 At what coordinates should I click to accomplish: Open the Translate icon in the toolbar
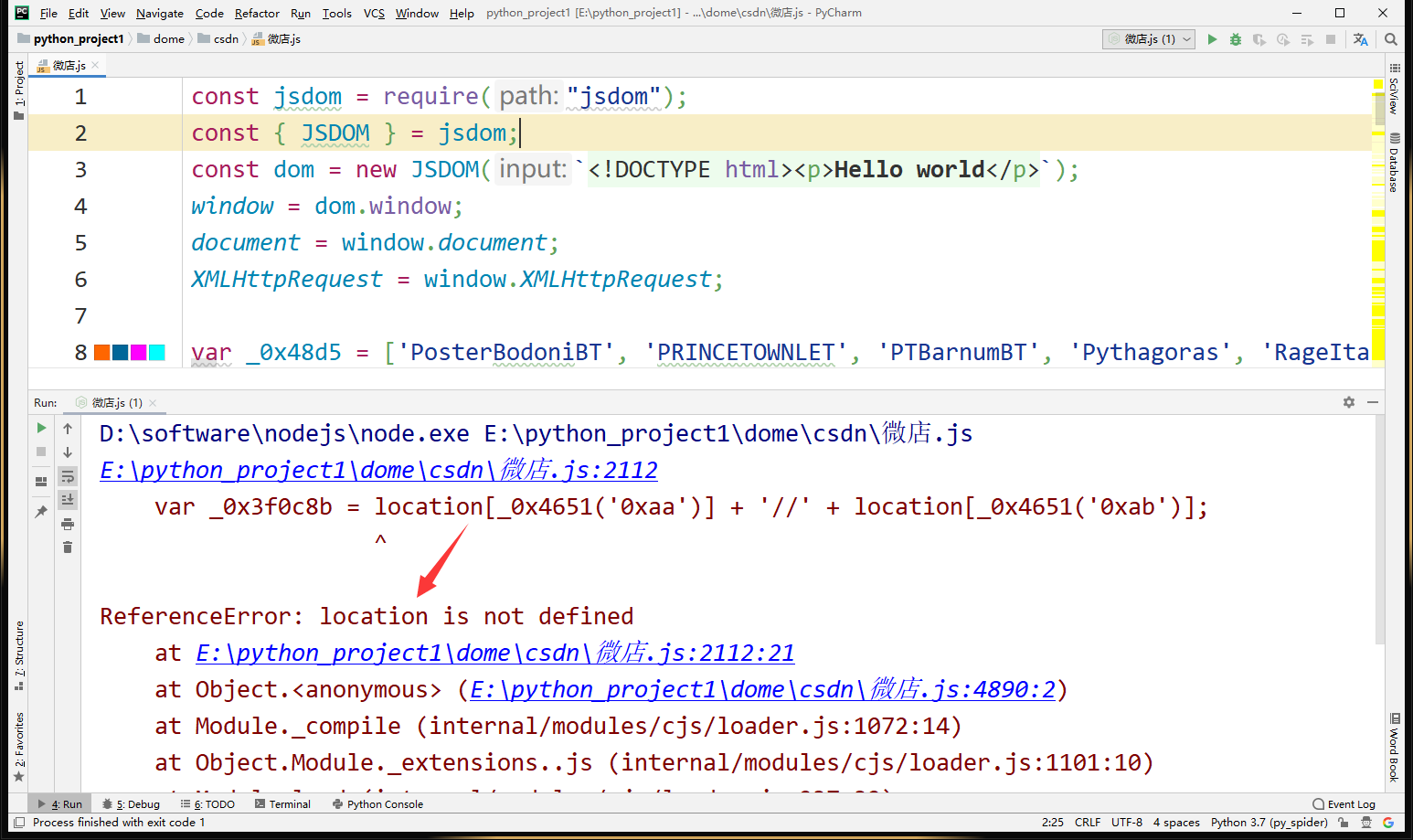click(x=1361, y=39)
